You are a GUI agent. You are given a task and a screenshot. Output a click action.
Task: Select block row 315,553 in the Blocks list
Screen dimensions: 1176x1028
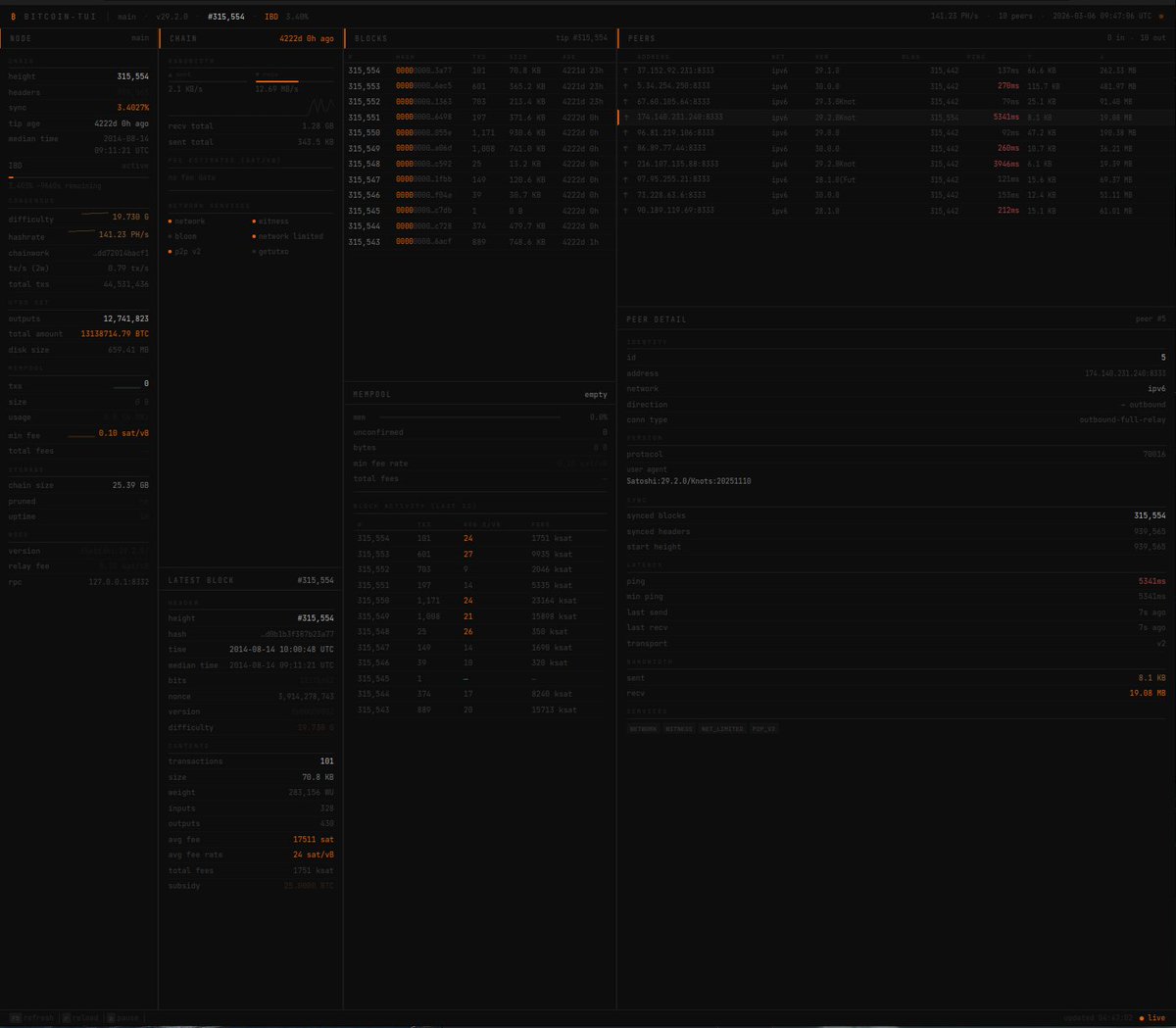pyautogui.click(x=480, y=86)
